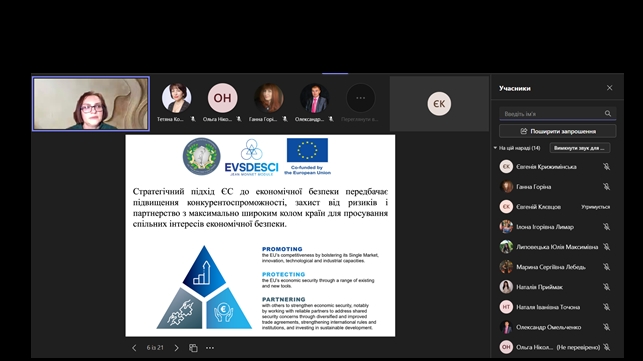643x361 pixels.
Task: Toggle mic icon next to Ганна Горіна
Action: coord(607,187)
